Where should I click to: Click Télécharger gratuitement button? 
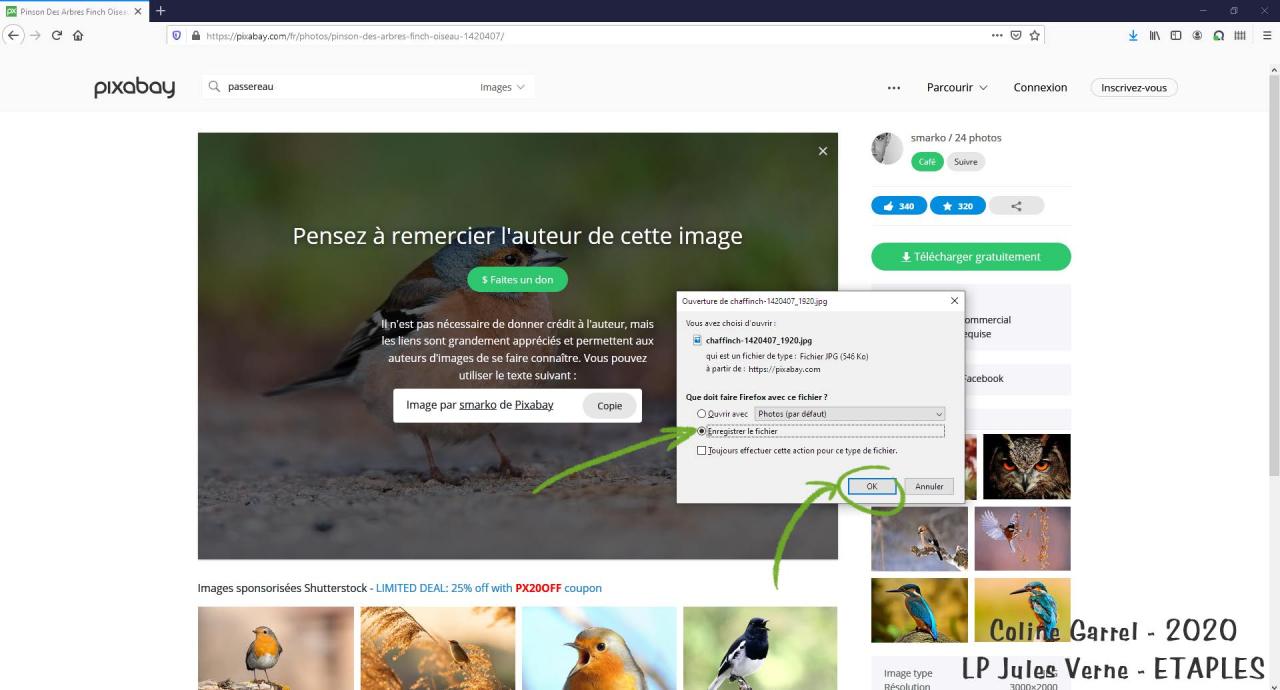pyautogui.click(x=971, y=257)
